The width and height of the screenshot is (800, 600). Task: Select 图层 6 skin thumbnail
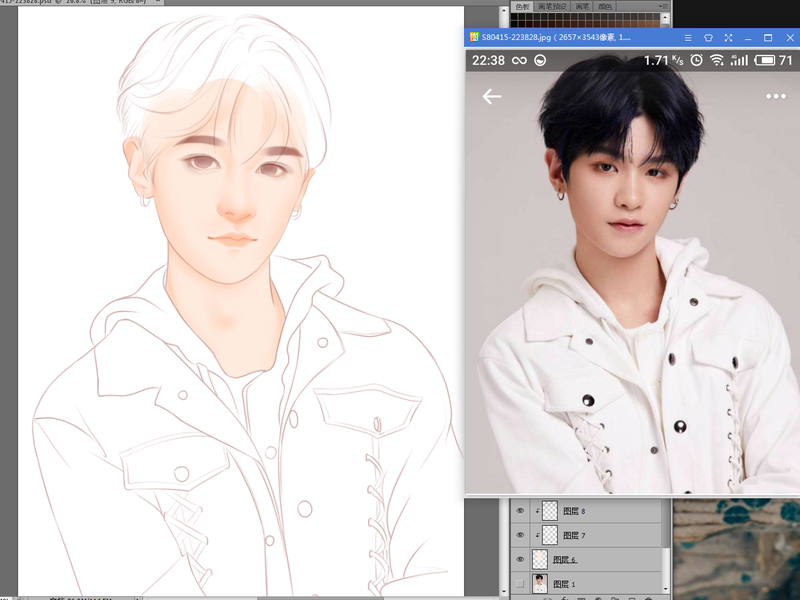[540, 559]
